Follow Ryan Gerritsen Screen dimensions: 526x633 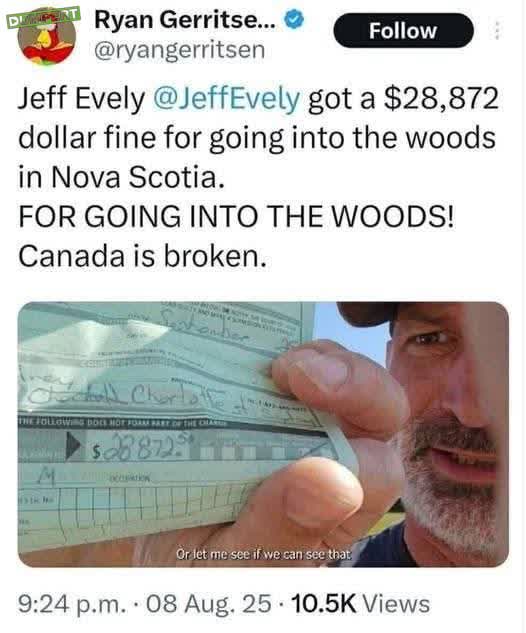pyautogui.click(x=403, y=31)
